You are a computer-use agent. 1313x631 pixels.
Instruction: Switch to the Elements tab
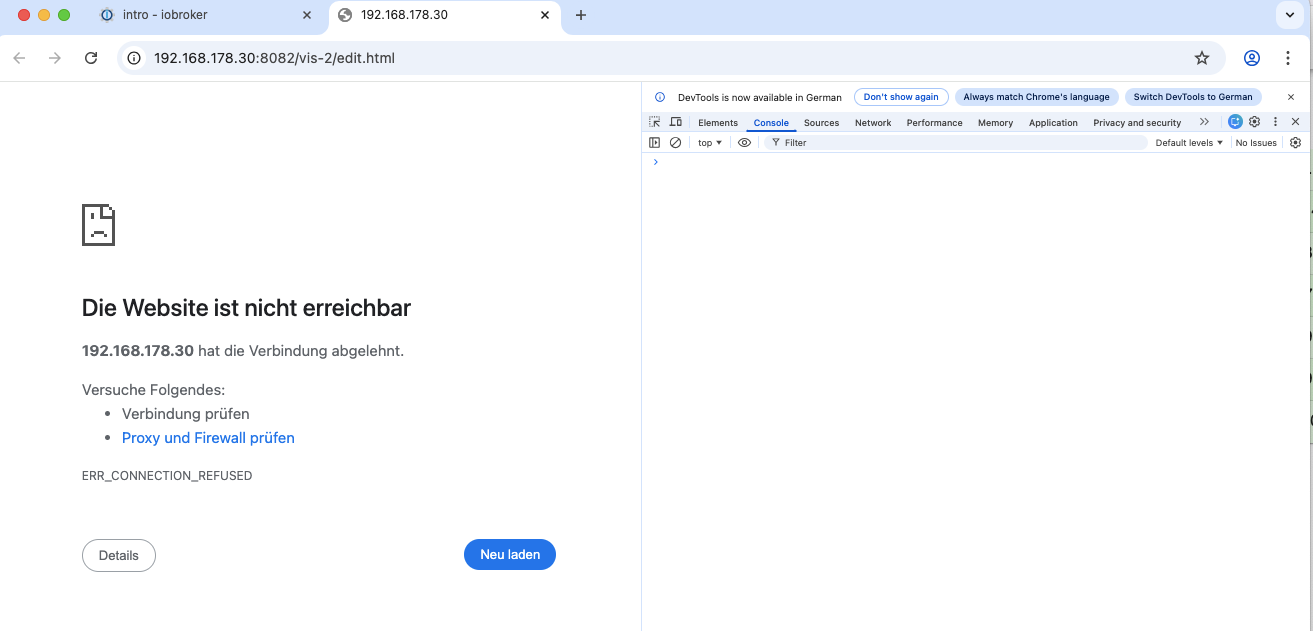coord(718,123)
